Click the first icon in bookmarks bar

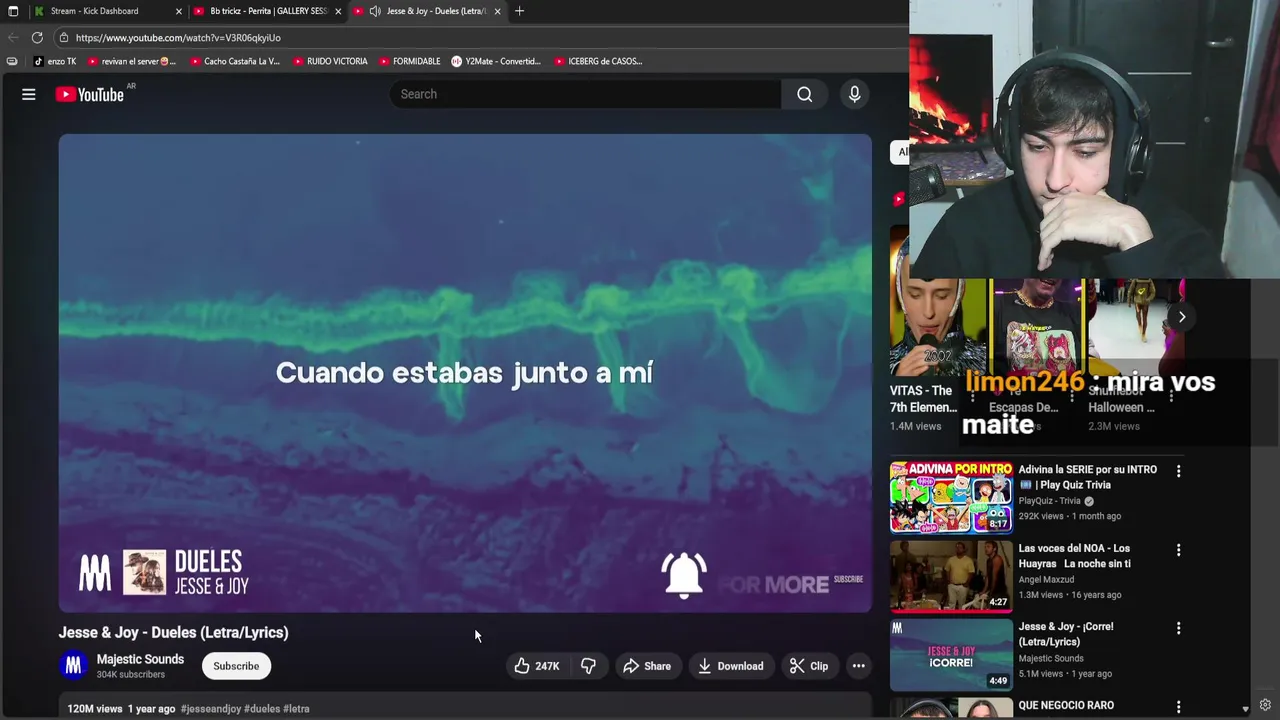tap(12, 61)
